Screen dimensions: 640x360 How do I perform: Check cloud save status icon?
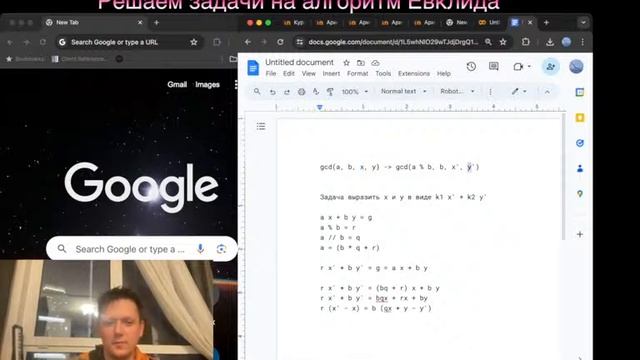375,63
